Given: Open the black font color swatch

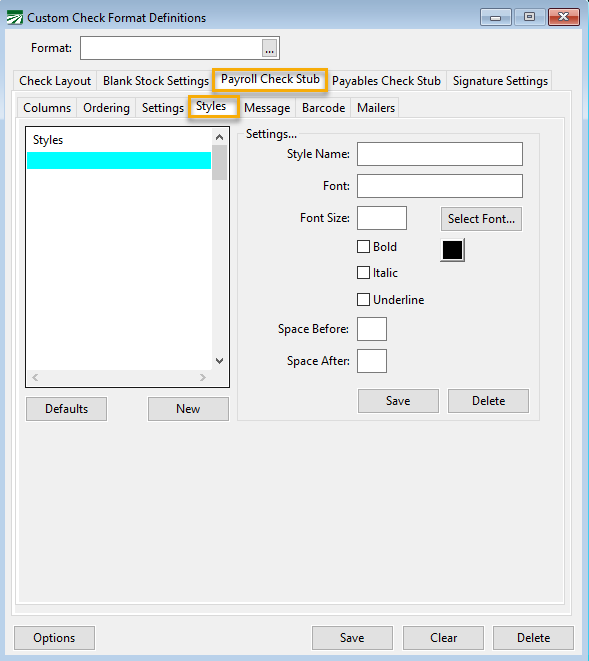Looking at the screenshot, I should coord(452,250).
